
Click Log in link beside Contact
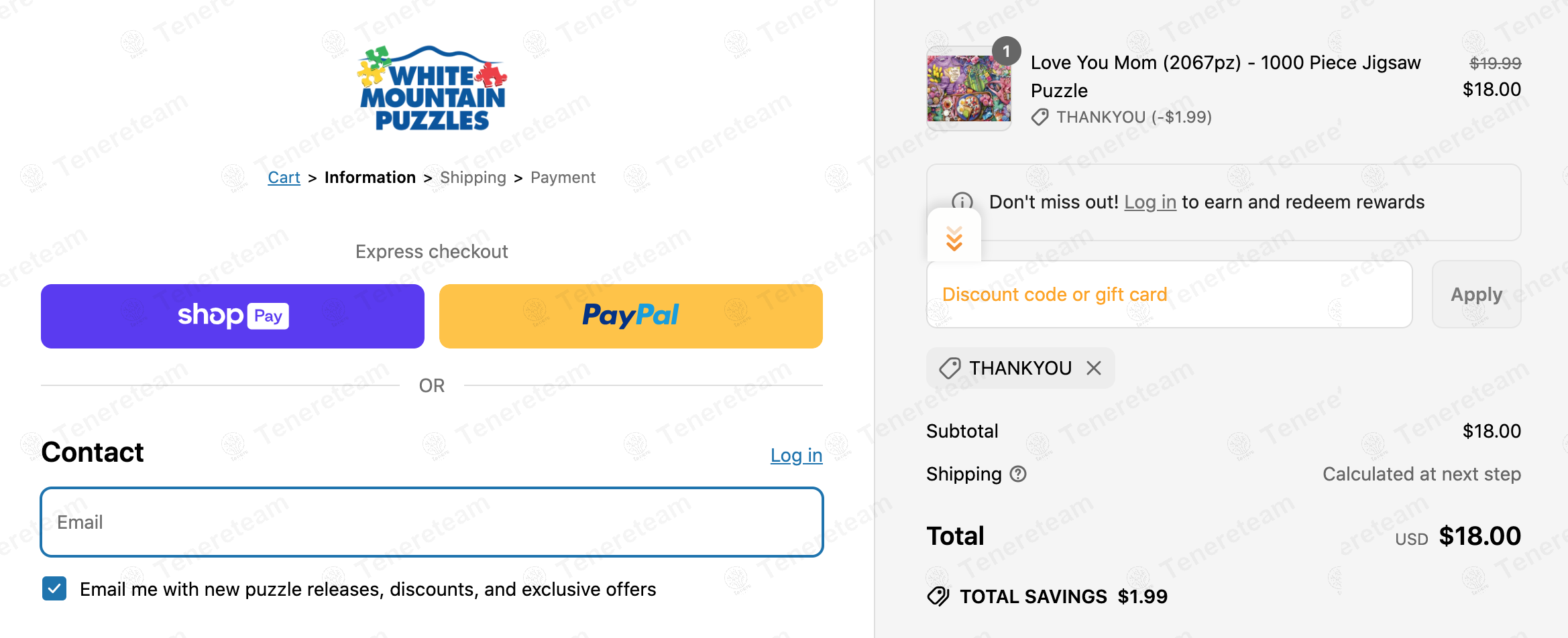click(x=796, y=456)
